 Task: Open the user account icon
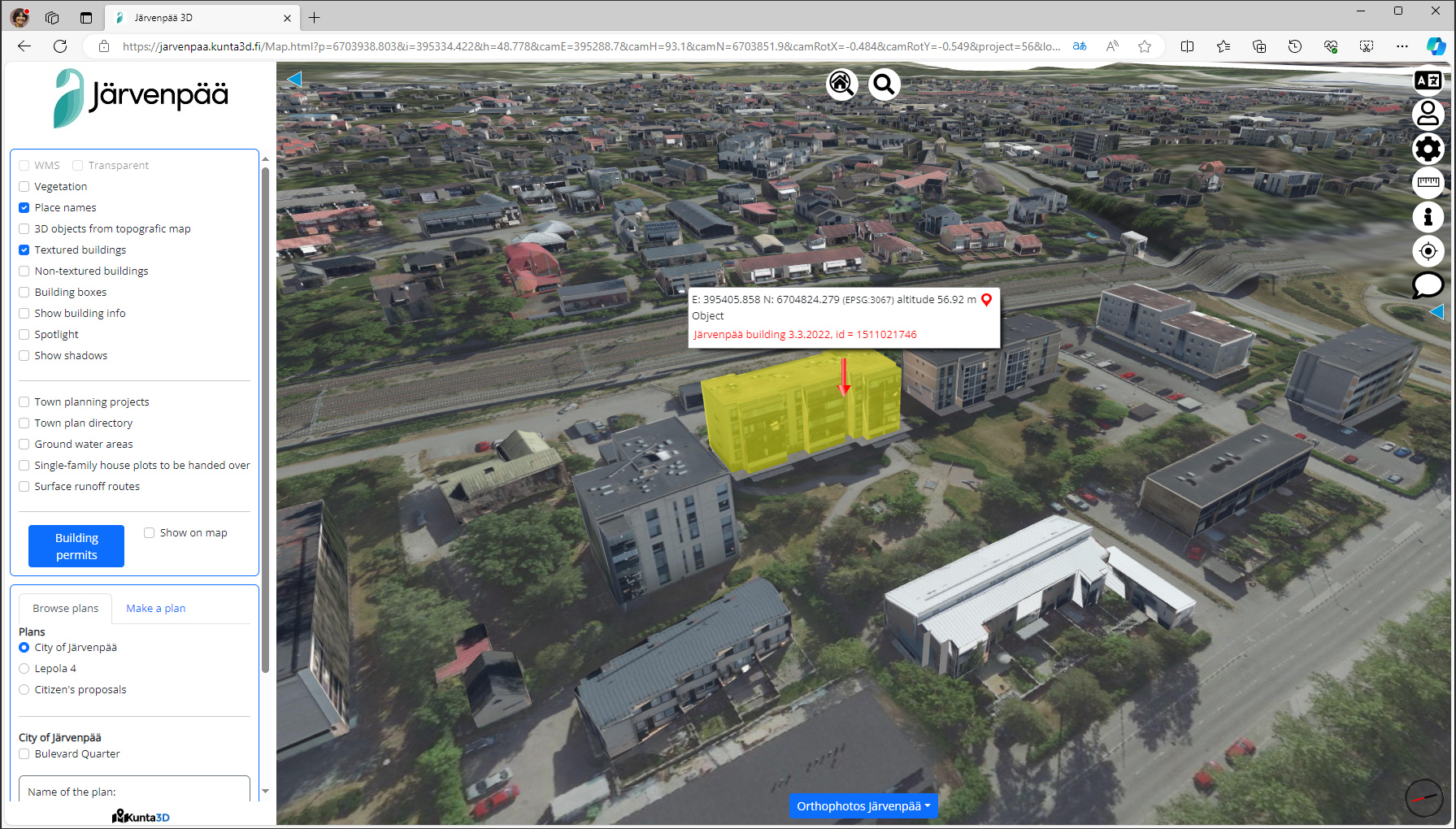[x=1428, y=115]
